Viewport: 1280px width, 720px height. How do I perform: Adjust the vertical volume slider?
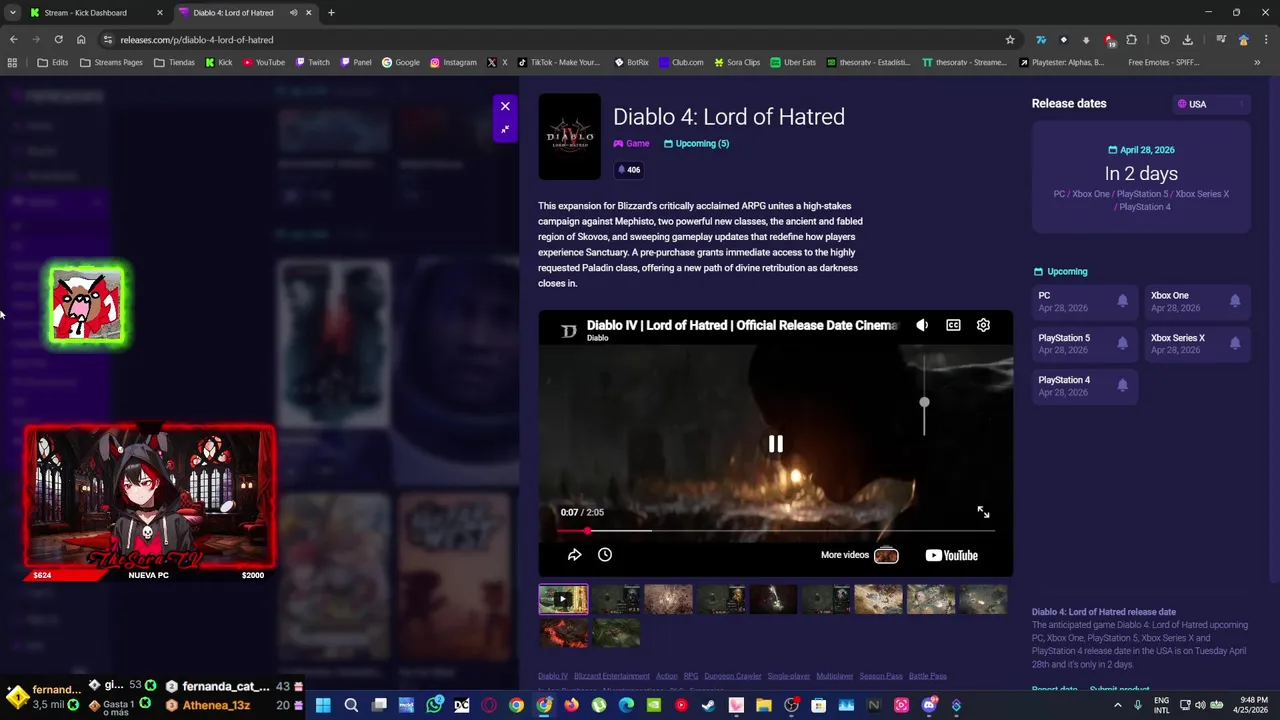pos(924,396)
